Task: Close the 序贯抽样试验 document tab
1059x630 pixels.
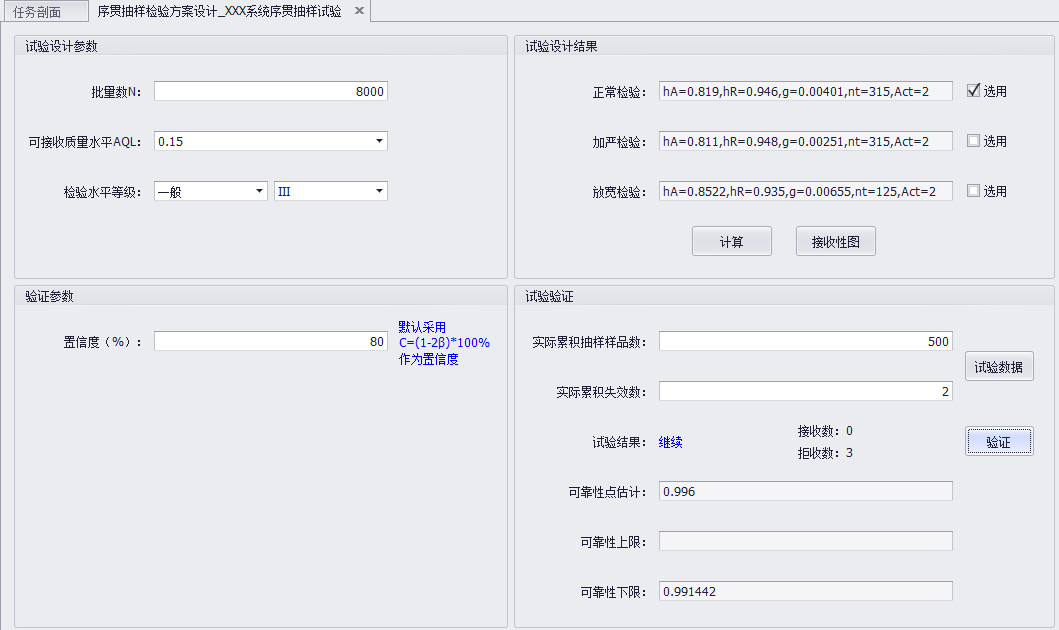Action: click(x=358, y=13)
